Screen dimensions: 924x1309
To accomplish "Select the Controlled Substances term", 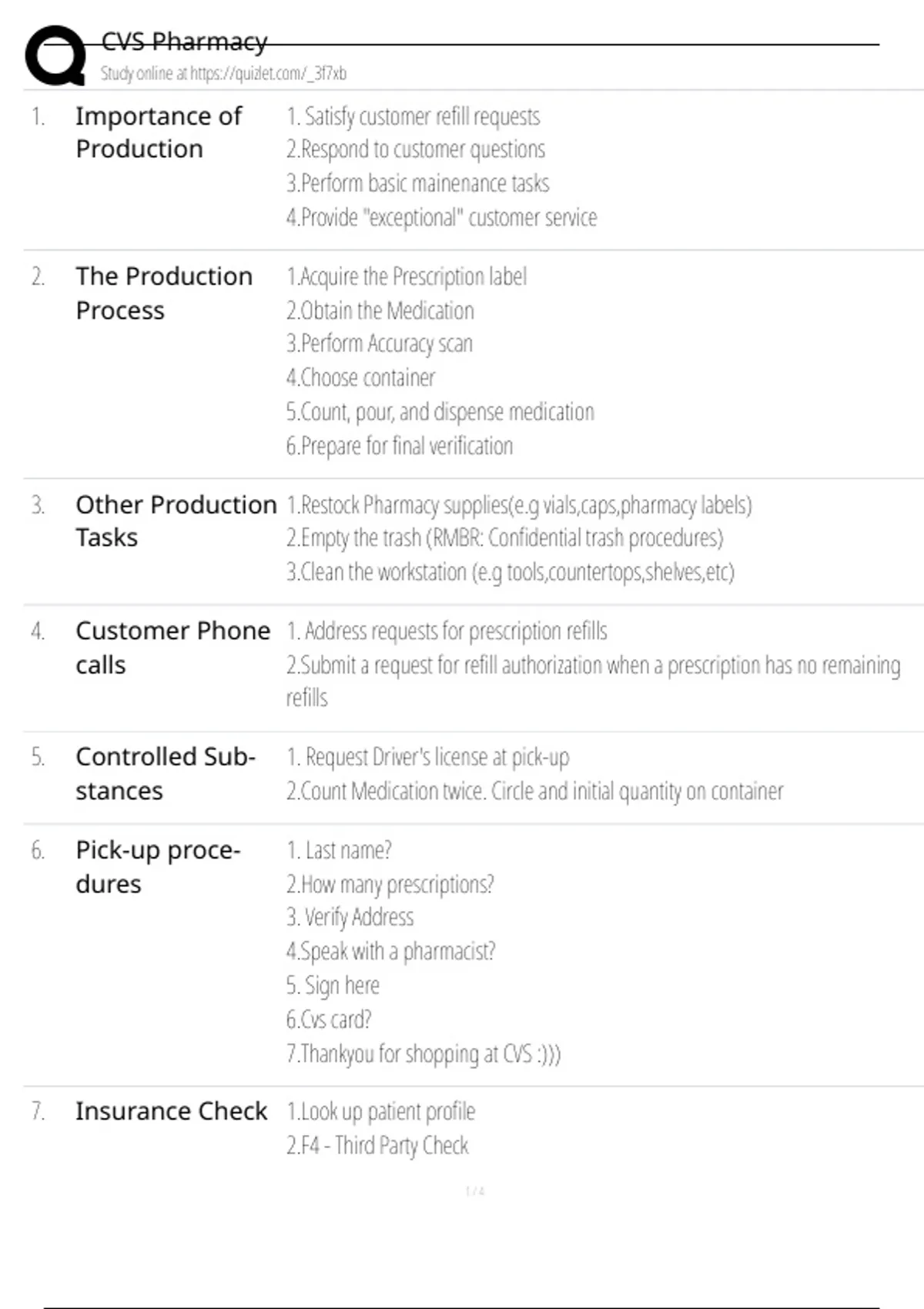I will click(x=165, y=773).
